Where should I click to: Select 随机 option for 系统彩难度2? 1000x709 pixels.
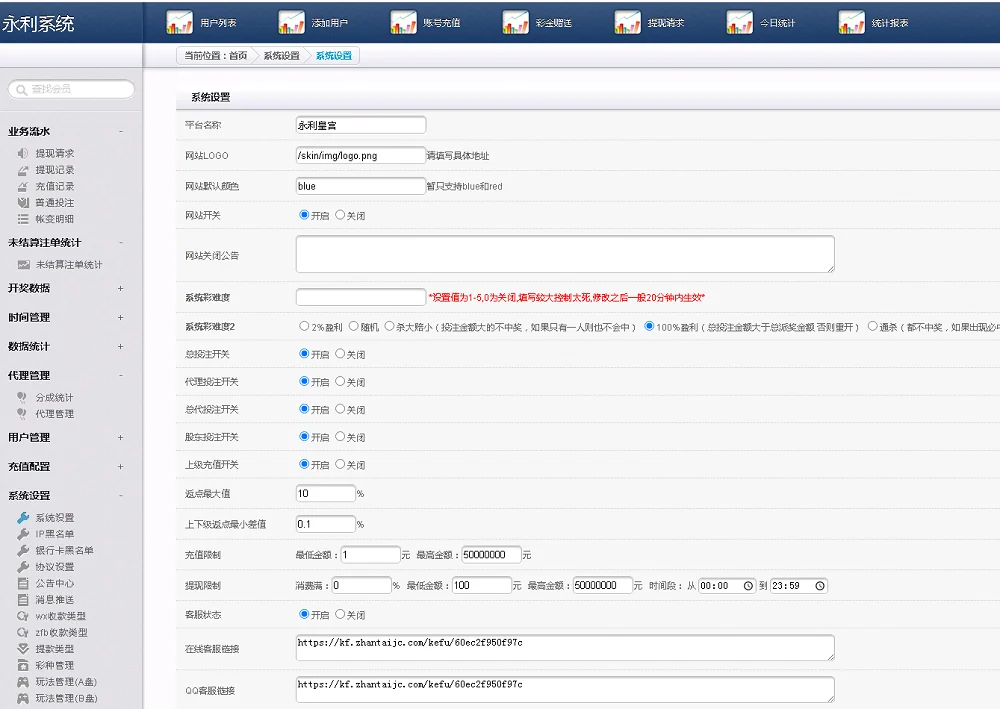353,326
